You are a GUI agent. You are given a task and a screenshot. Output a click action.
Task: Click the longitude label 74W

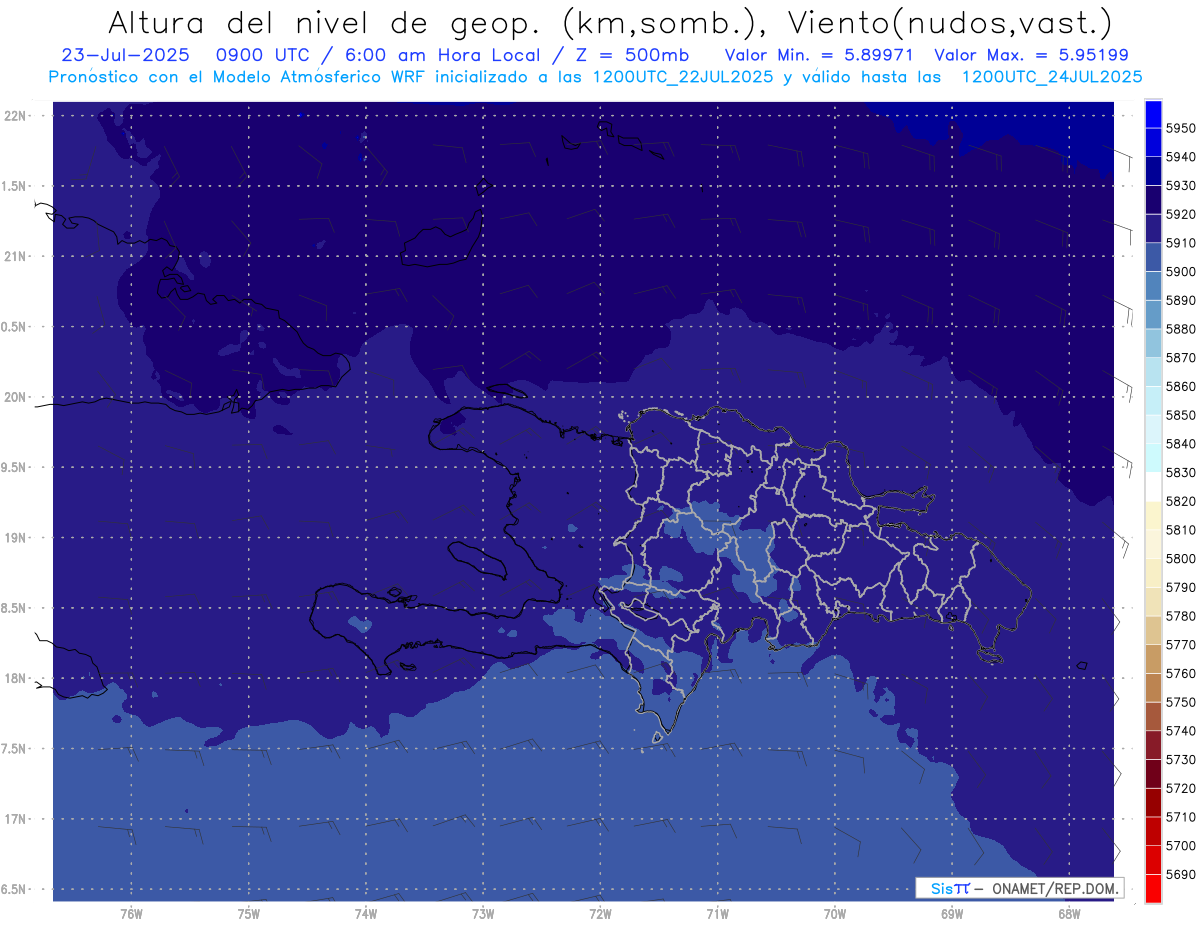coord(365,913)
